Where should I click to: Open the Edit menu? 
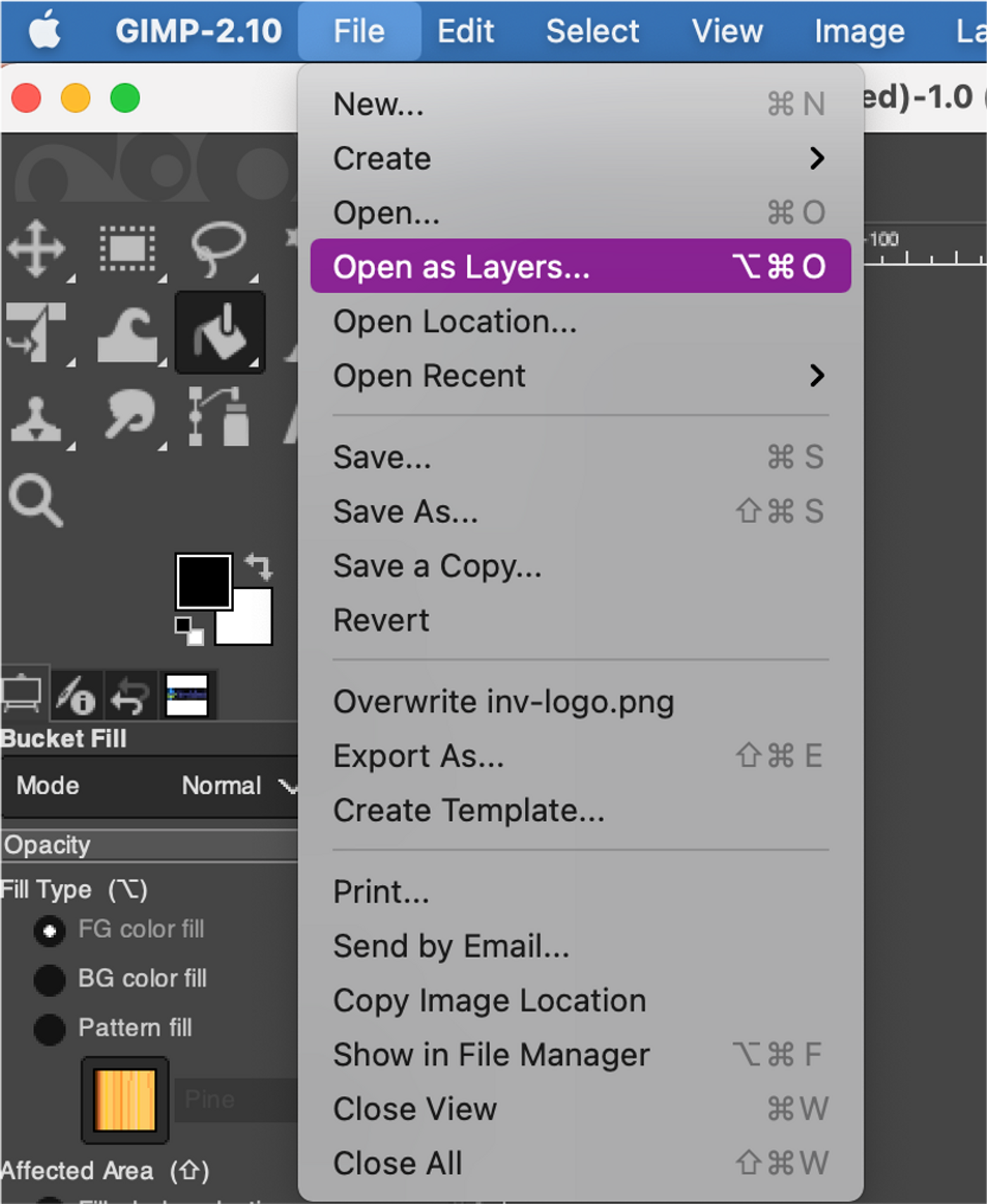point(465,31)
